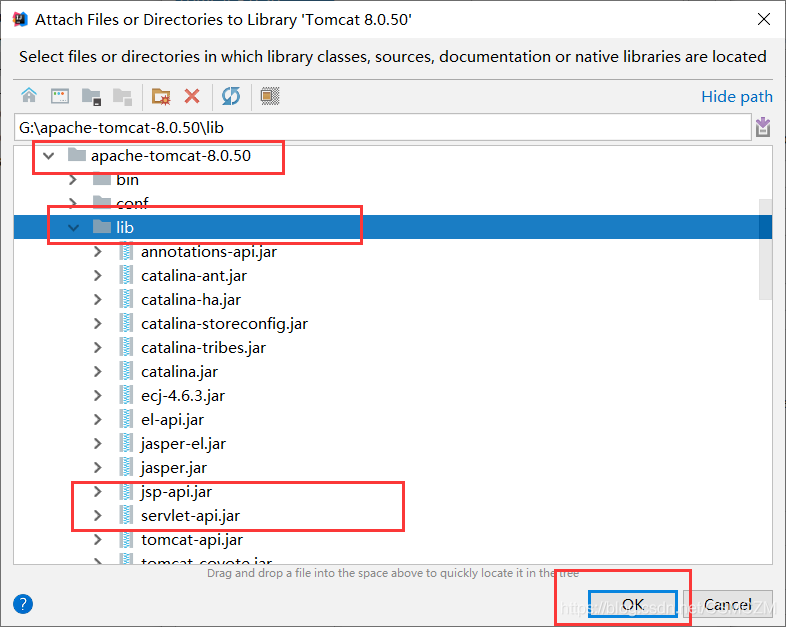
Task: Click the Hide path link
Action: (x=736, y=96)
